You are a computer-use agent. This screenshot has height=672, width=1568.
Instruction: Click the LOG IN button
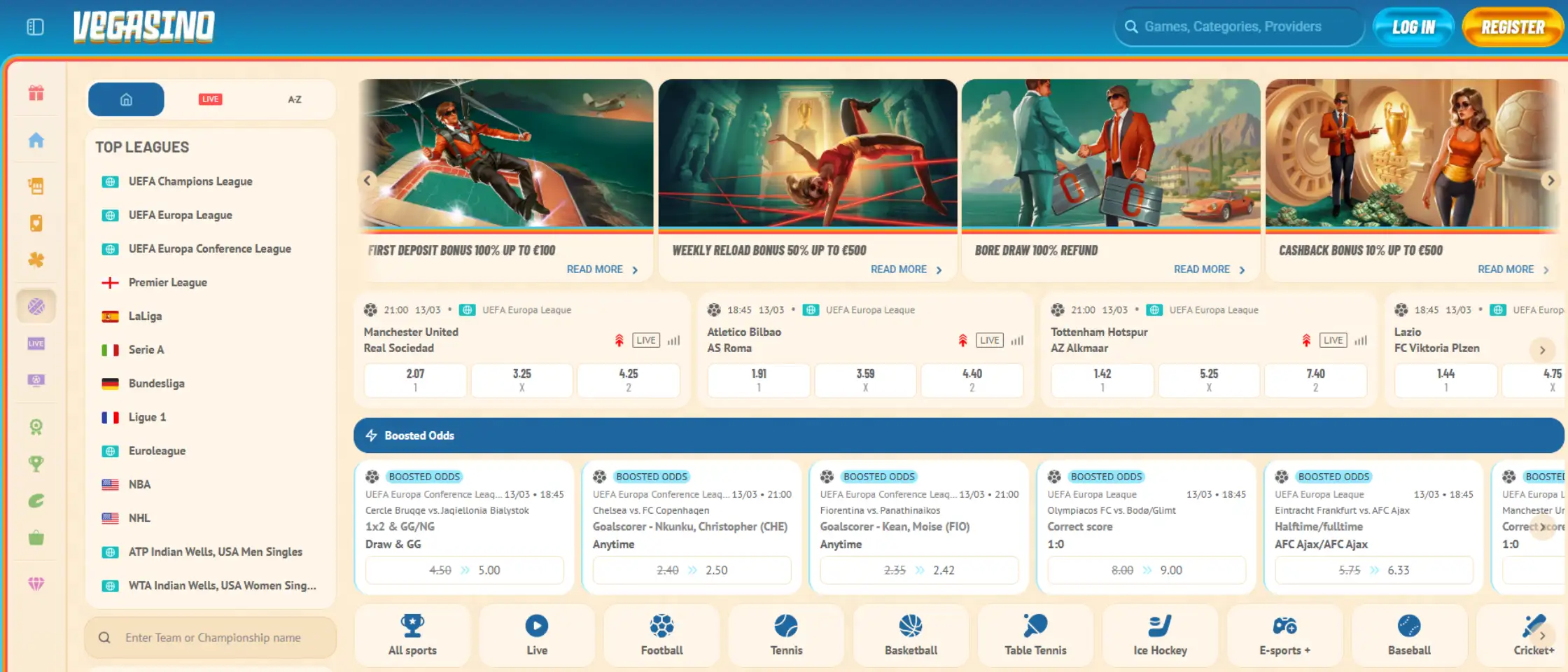(1413, 27)
